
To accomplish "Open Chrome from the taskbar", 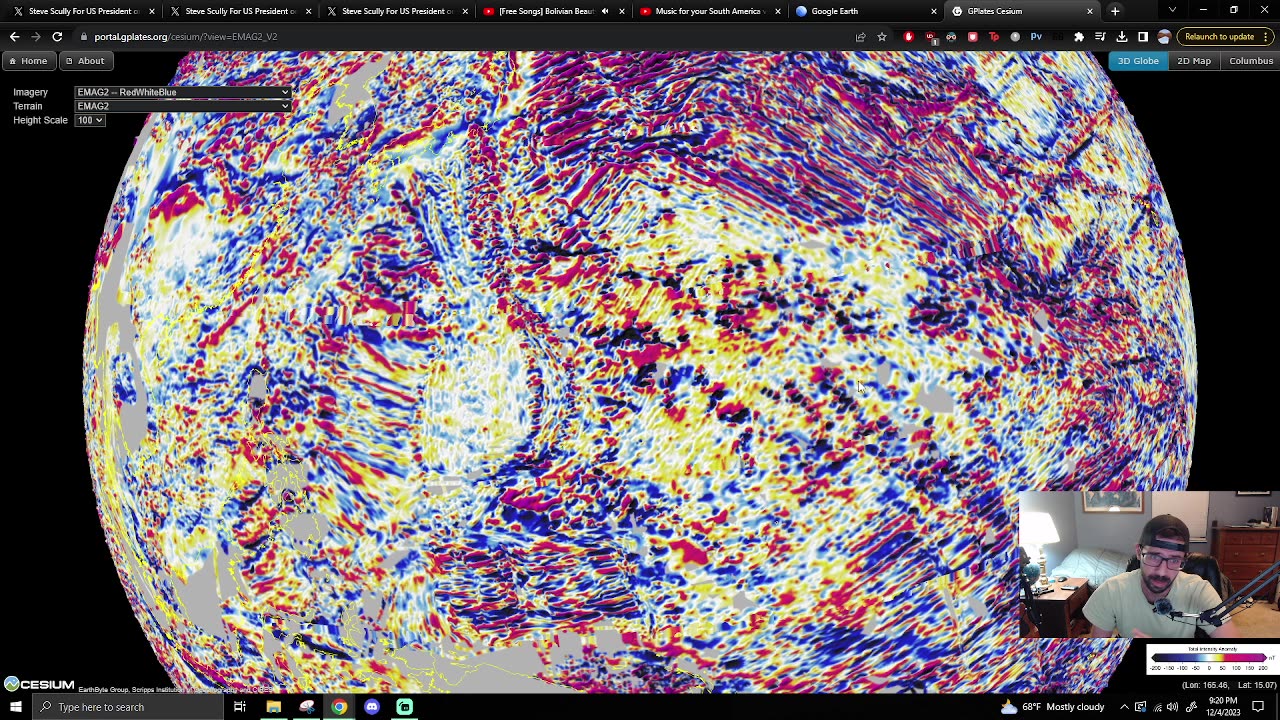I will coord(339,707).
